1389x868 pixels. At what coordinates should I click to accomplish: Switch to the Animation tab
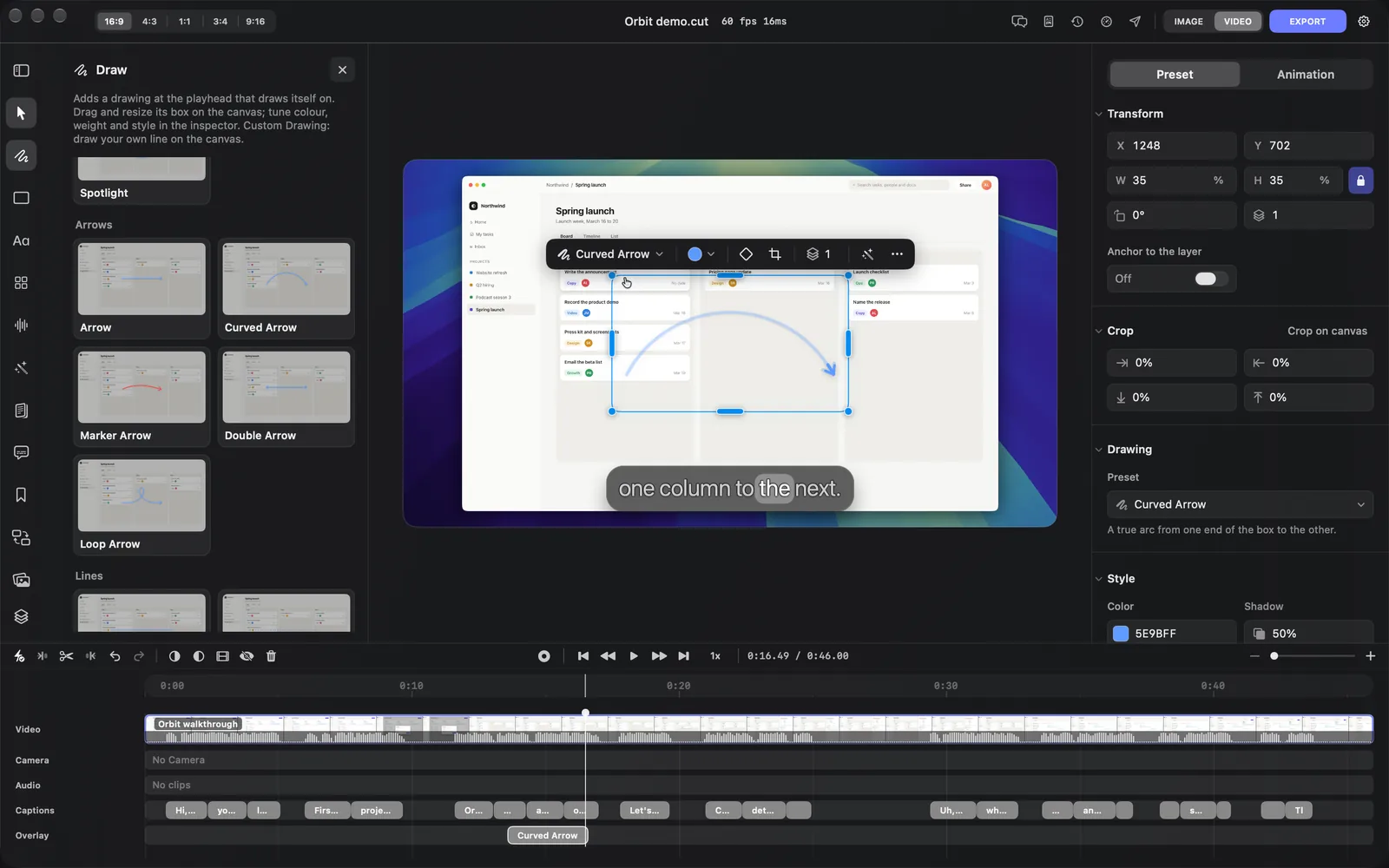(1306, 75)
